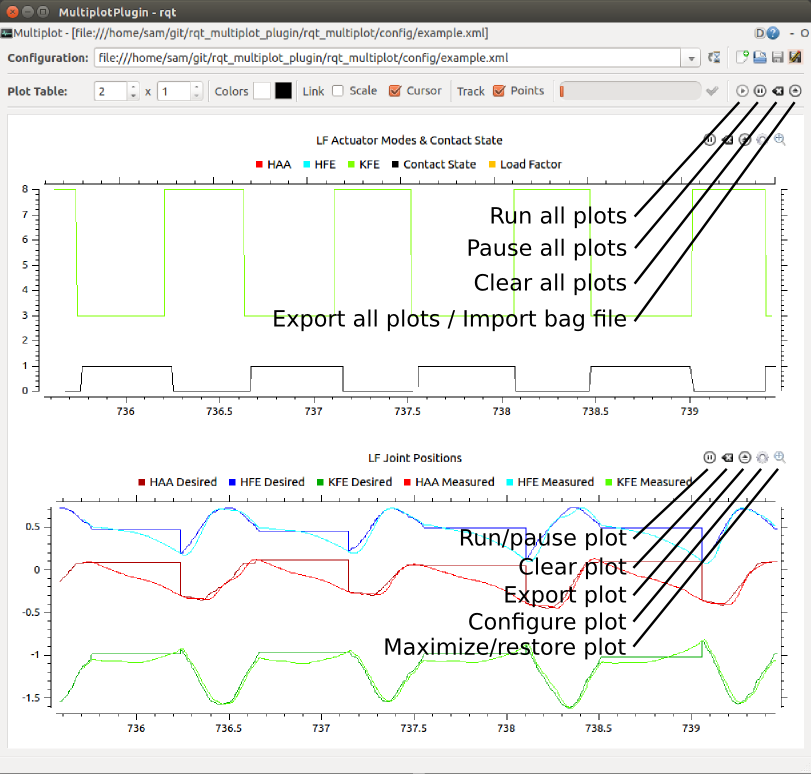
Task: Create a new configuration file
Action: (x=742, y=58)
